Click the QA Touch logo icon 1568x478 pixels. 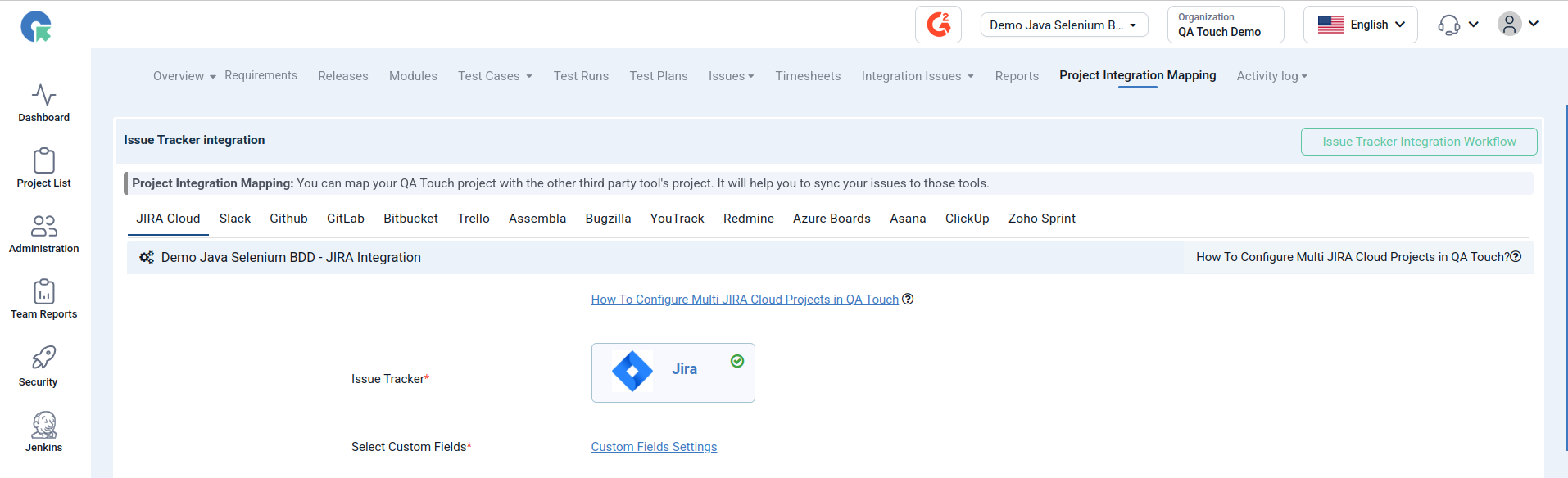[36, 26]
